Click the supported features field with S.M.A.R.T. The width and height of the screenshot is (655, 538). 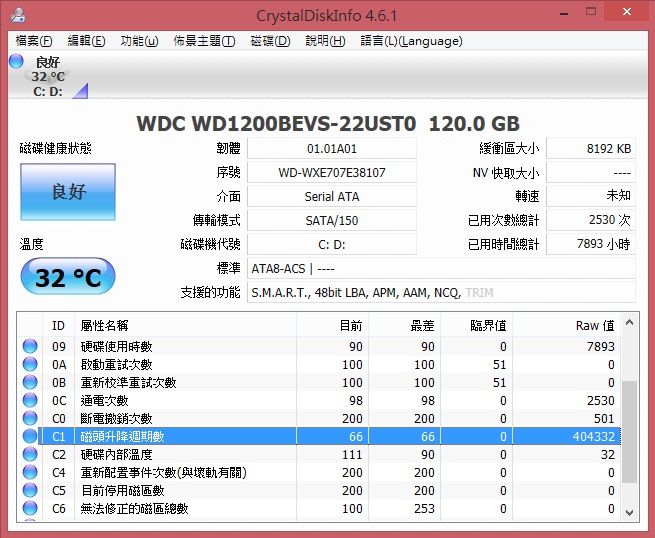[x=441, y=292]
